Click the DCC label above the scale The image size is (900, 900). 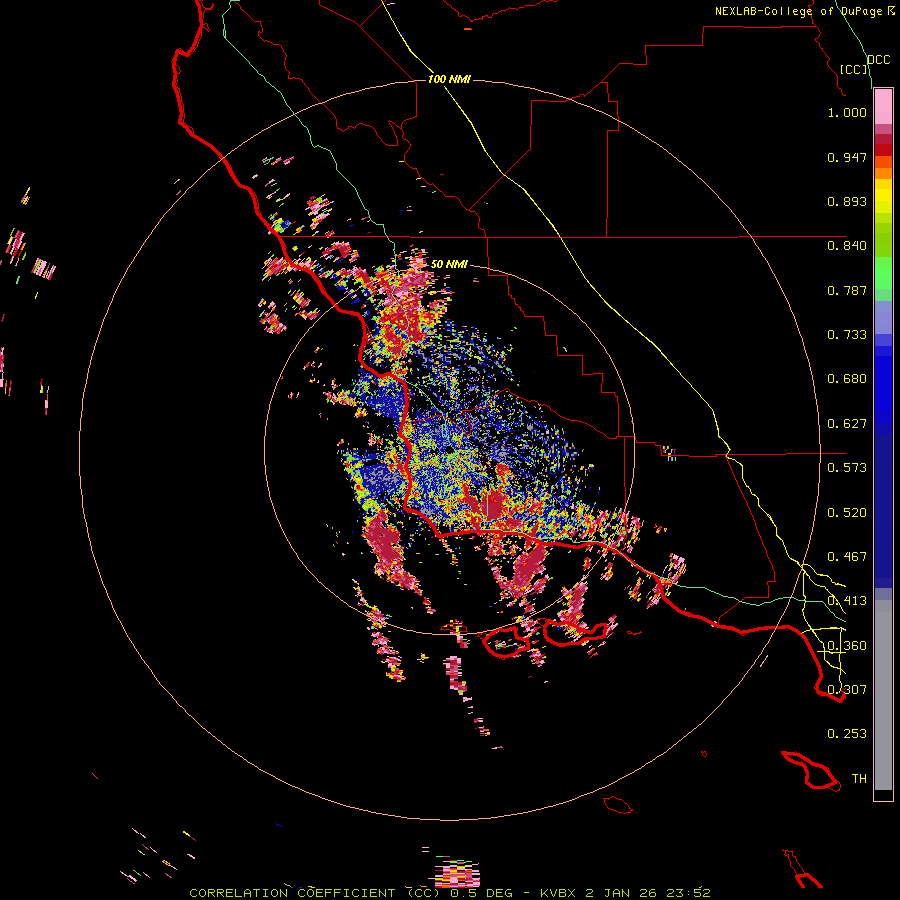(x=878, y=60)
